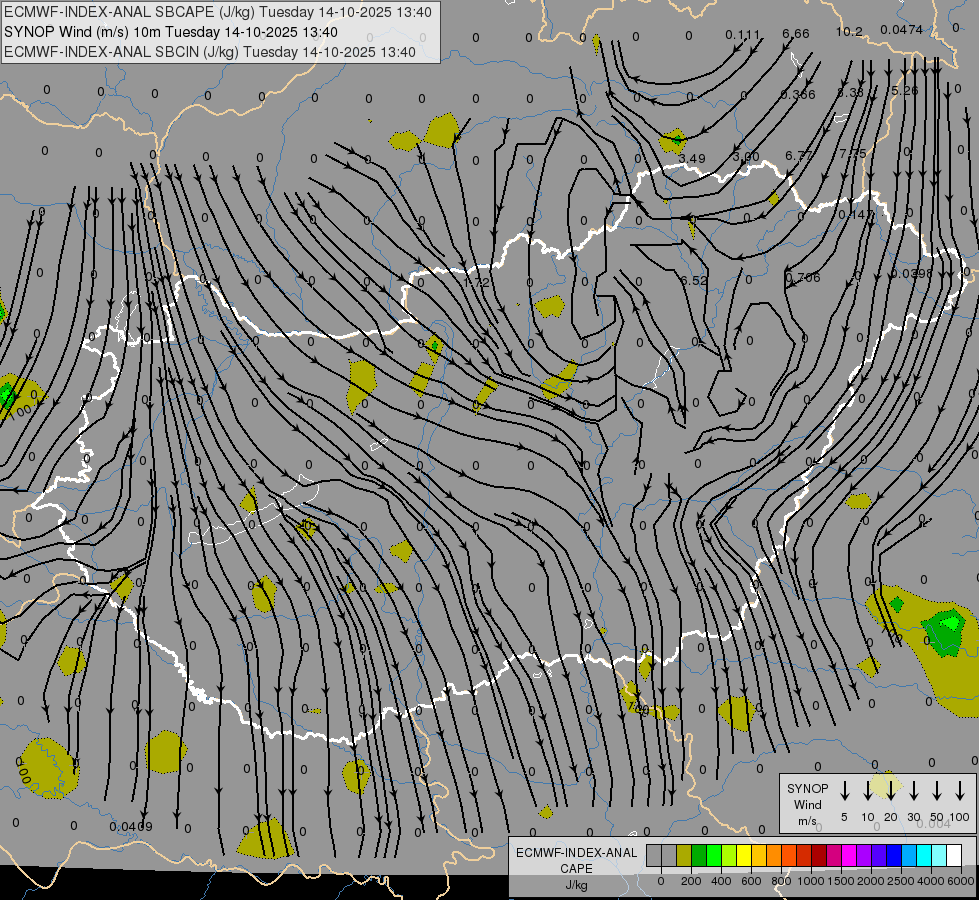Click the 5.26 value on the map

(x=904, y=91)
